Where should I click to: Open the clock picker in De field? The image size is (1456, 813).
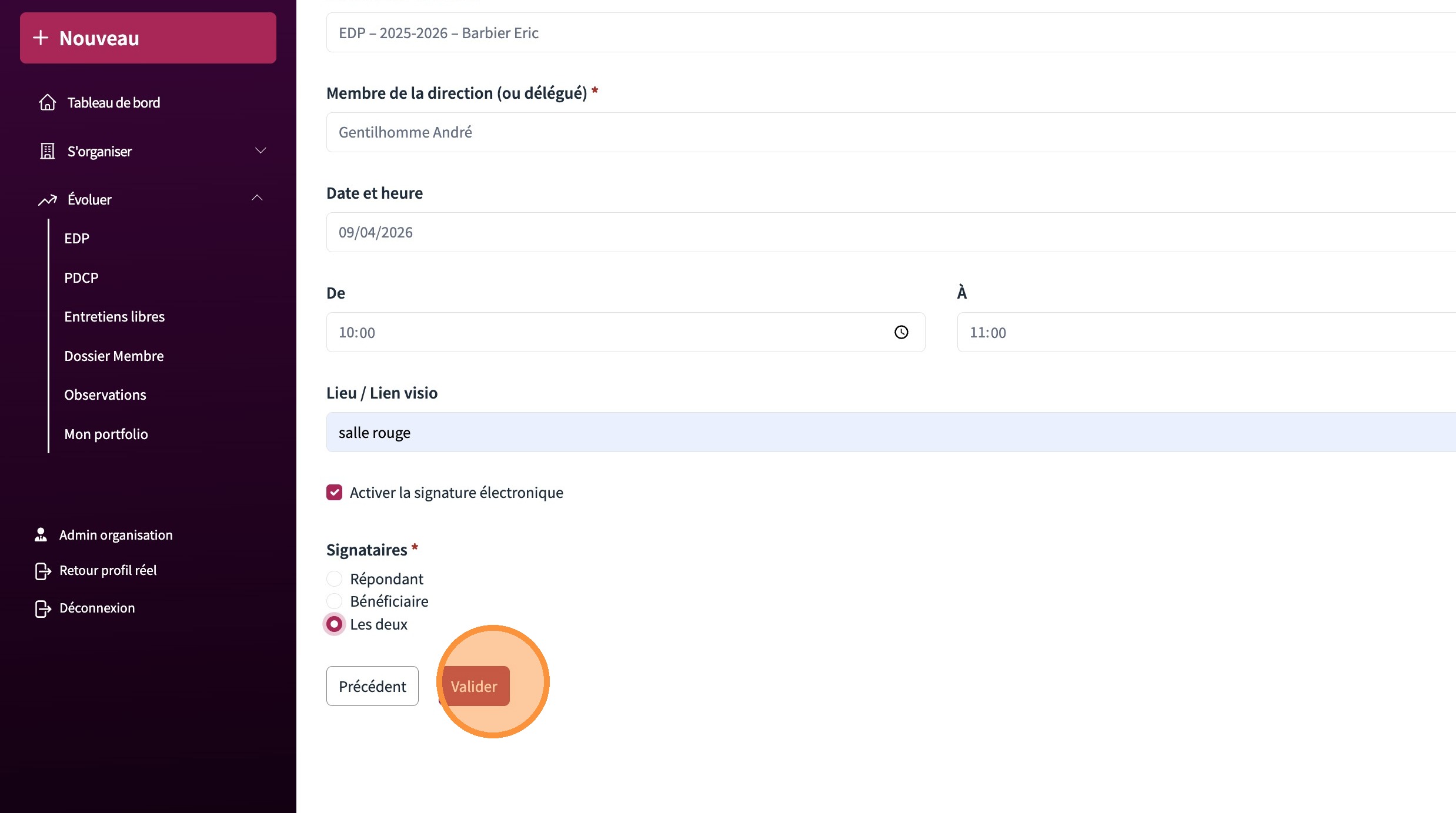tap(901, 333)
